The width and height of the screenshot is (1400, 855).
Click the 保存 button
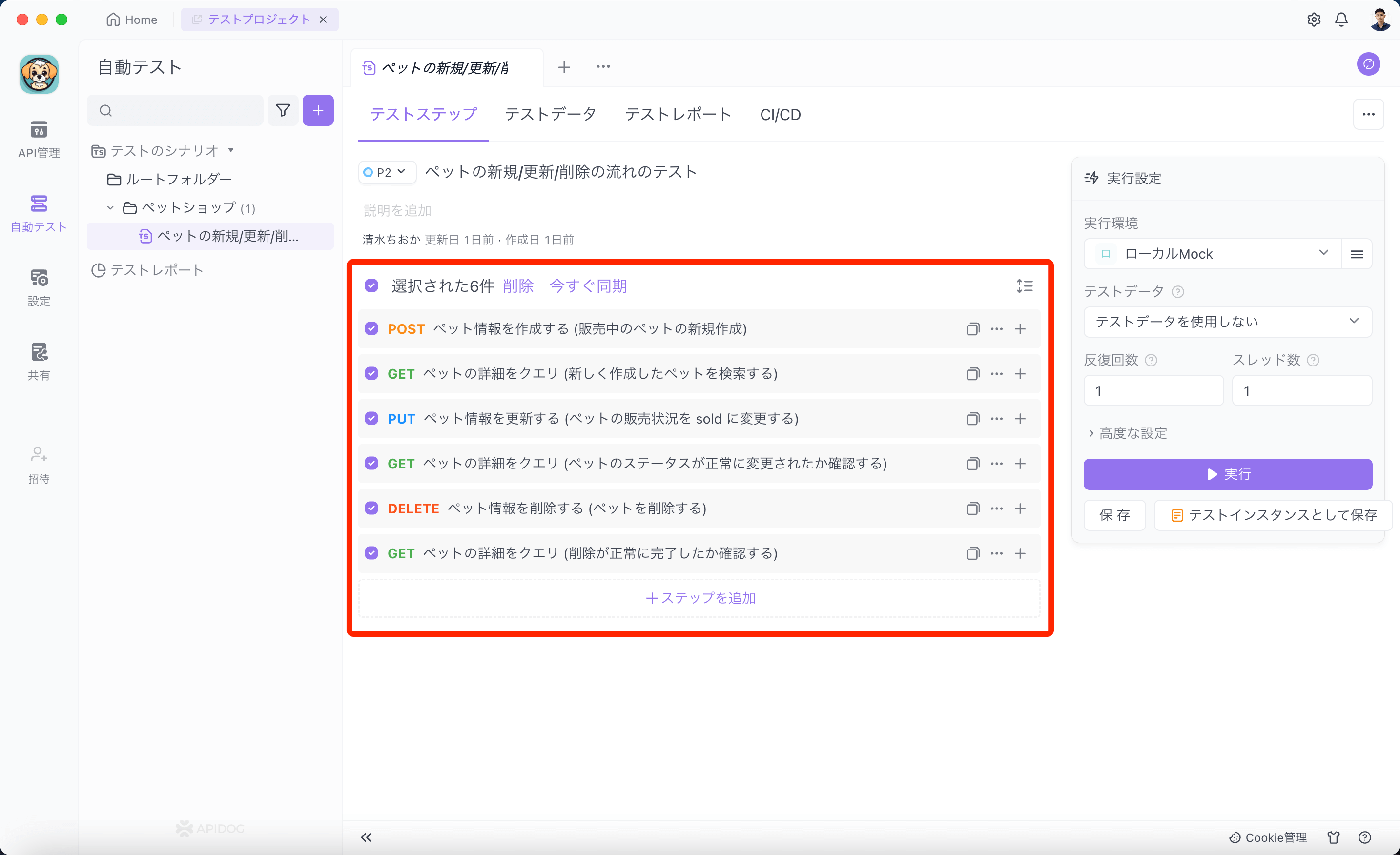pos(1114,515)
